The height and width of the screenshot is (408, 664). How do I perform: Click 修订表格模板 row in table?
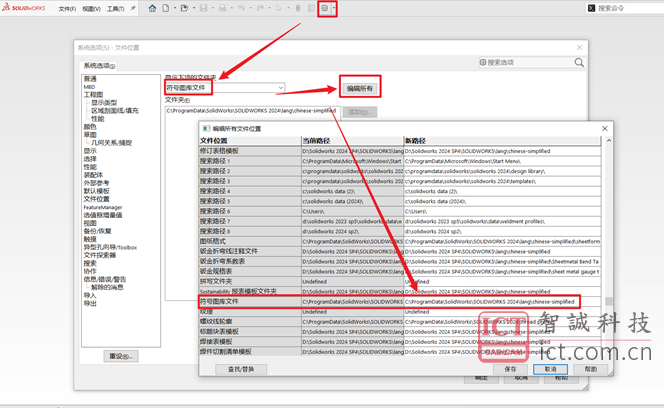tap(400, 151)
